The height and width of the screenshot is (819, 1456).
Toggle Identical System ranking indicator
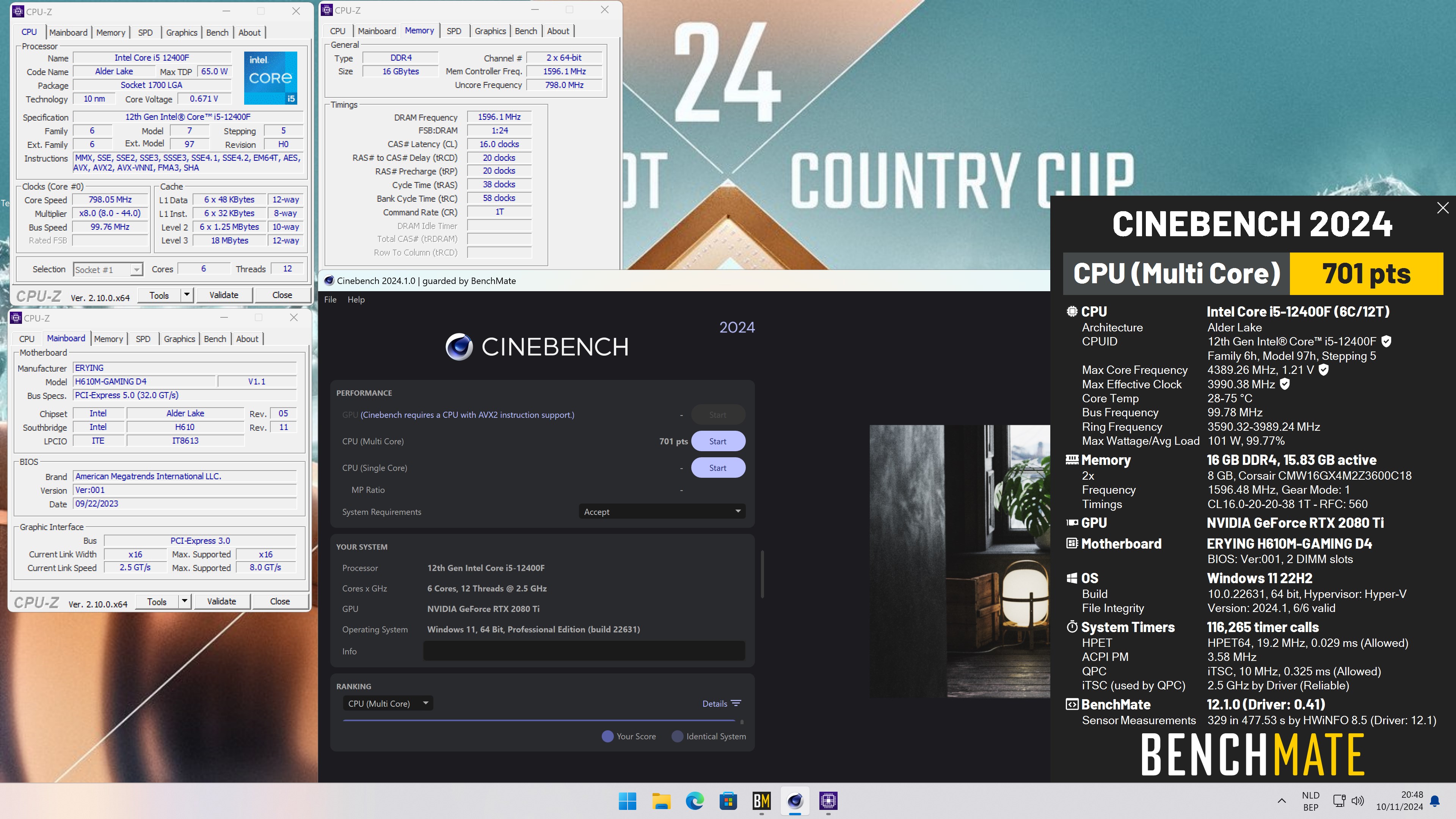pos(677,736)
